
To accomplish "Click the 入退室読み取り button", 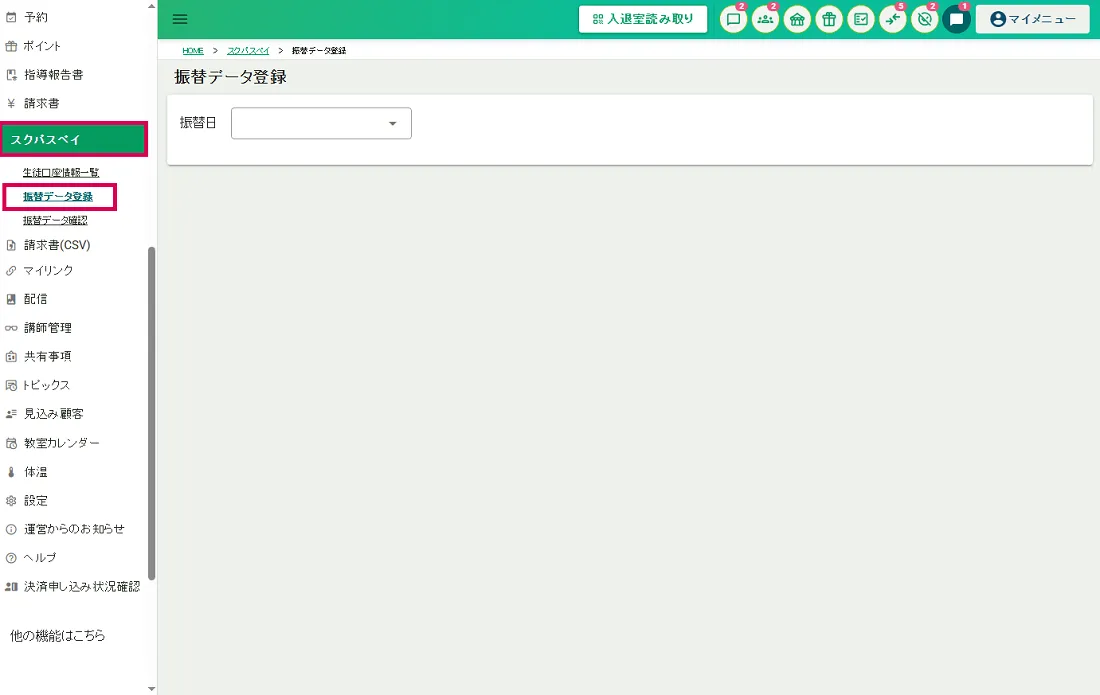I will coord(643,19).
